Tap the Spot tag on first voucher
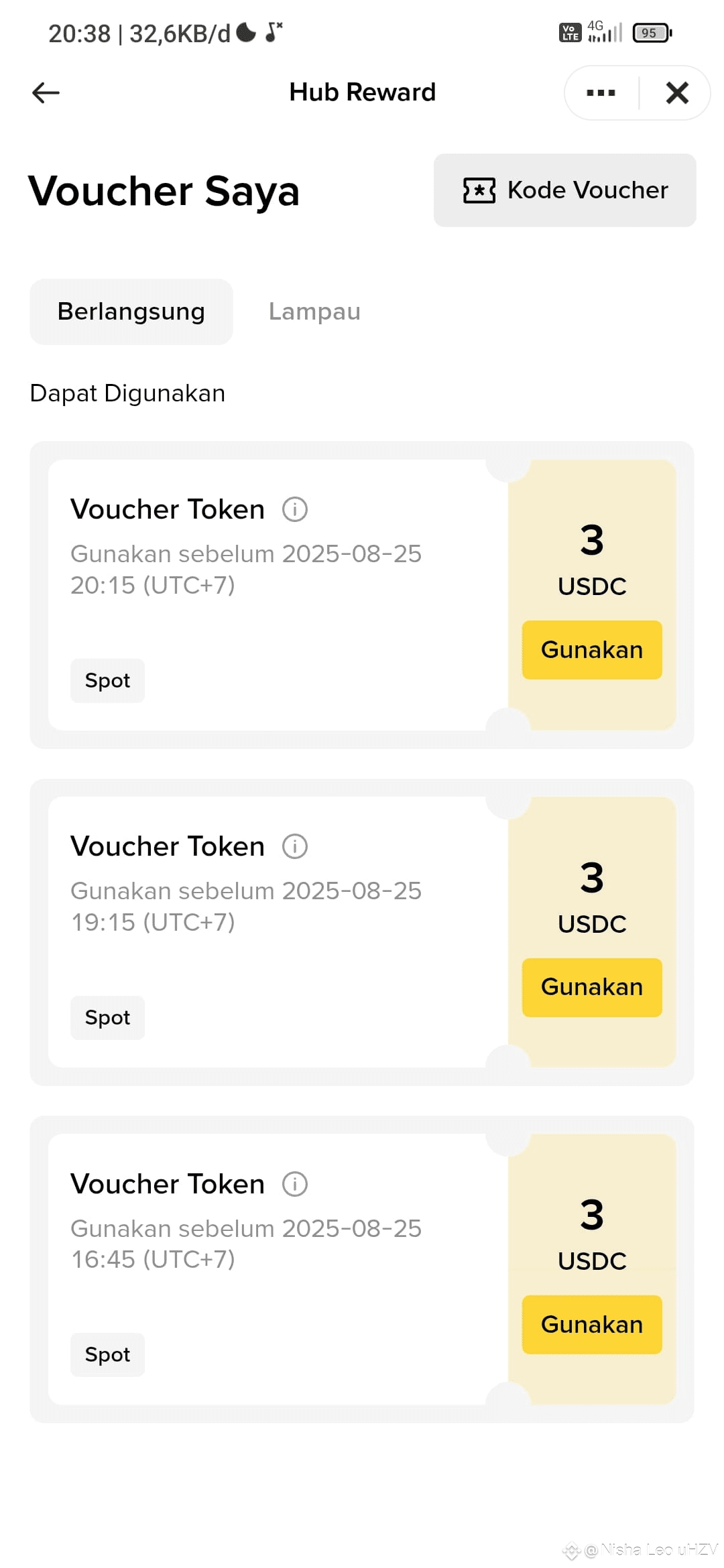 click(107, 681)
